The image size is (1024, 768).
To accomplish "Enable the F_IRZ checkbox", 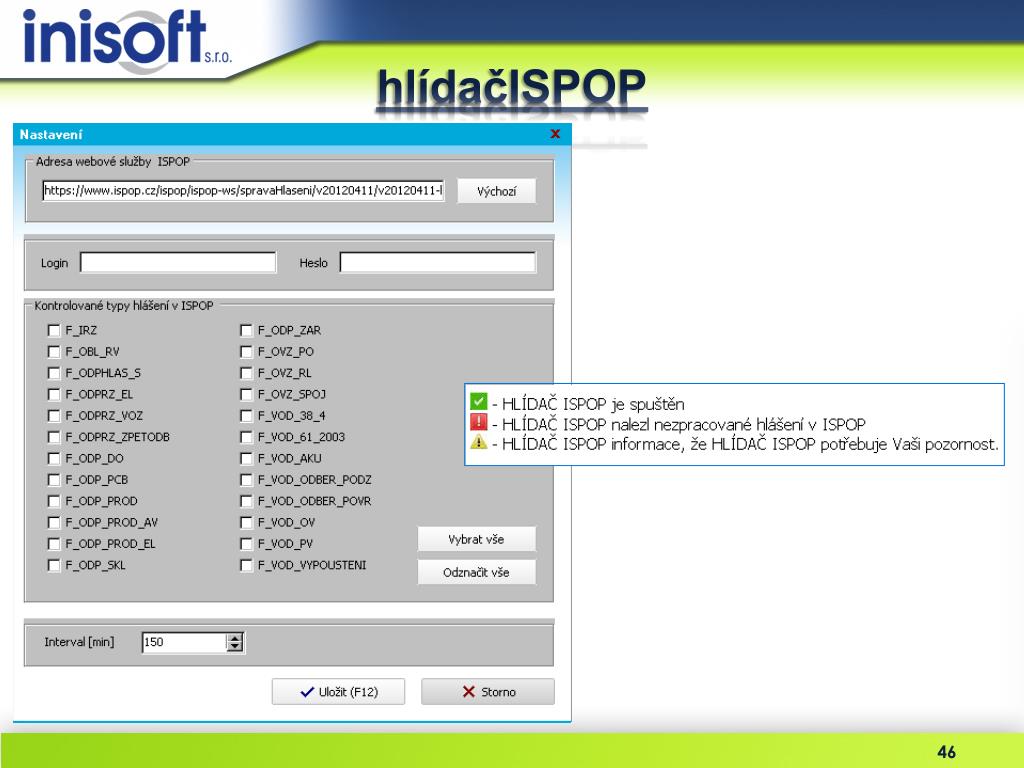I will (x=54, y=330).
